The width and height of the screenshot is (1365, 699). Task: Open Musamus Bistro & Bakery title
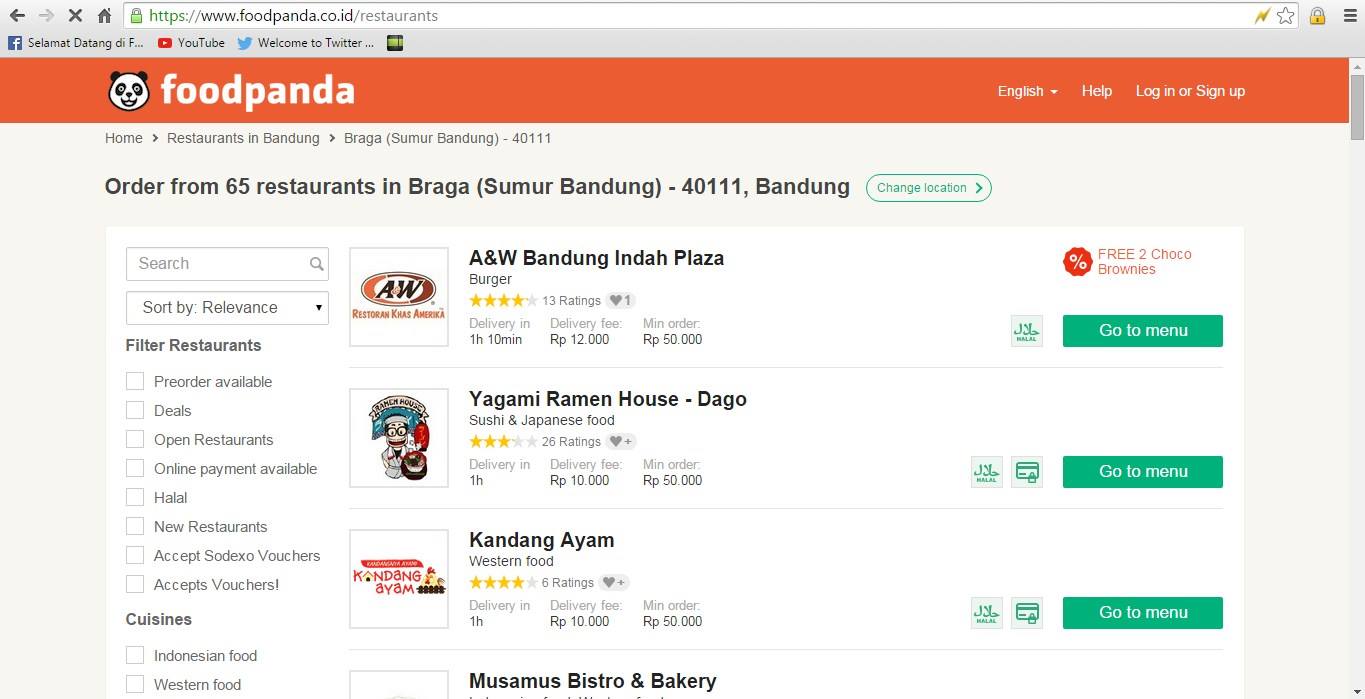pyautogui.click(x=593, y=681)
